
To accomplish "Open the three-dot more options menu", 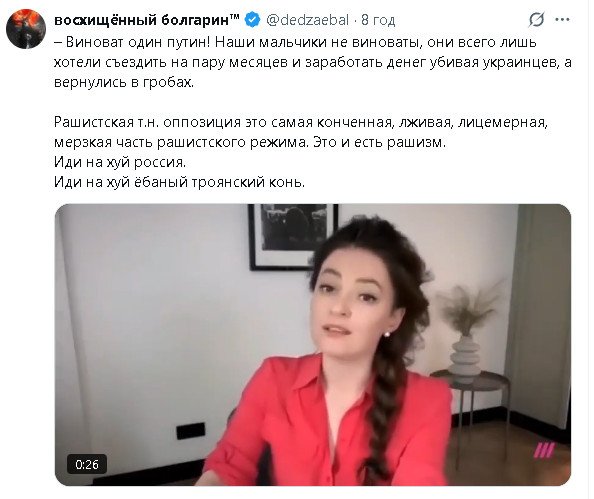I will [x=562, y=20].
